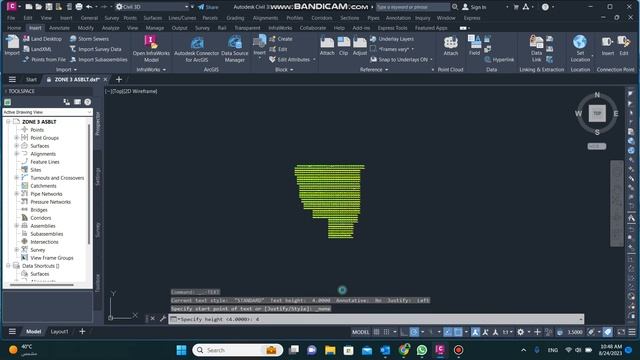Collapse the ZONE 3 ASBLT drawing node
Viewport: 640px width, 360px height.
(8, 122)
